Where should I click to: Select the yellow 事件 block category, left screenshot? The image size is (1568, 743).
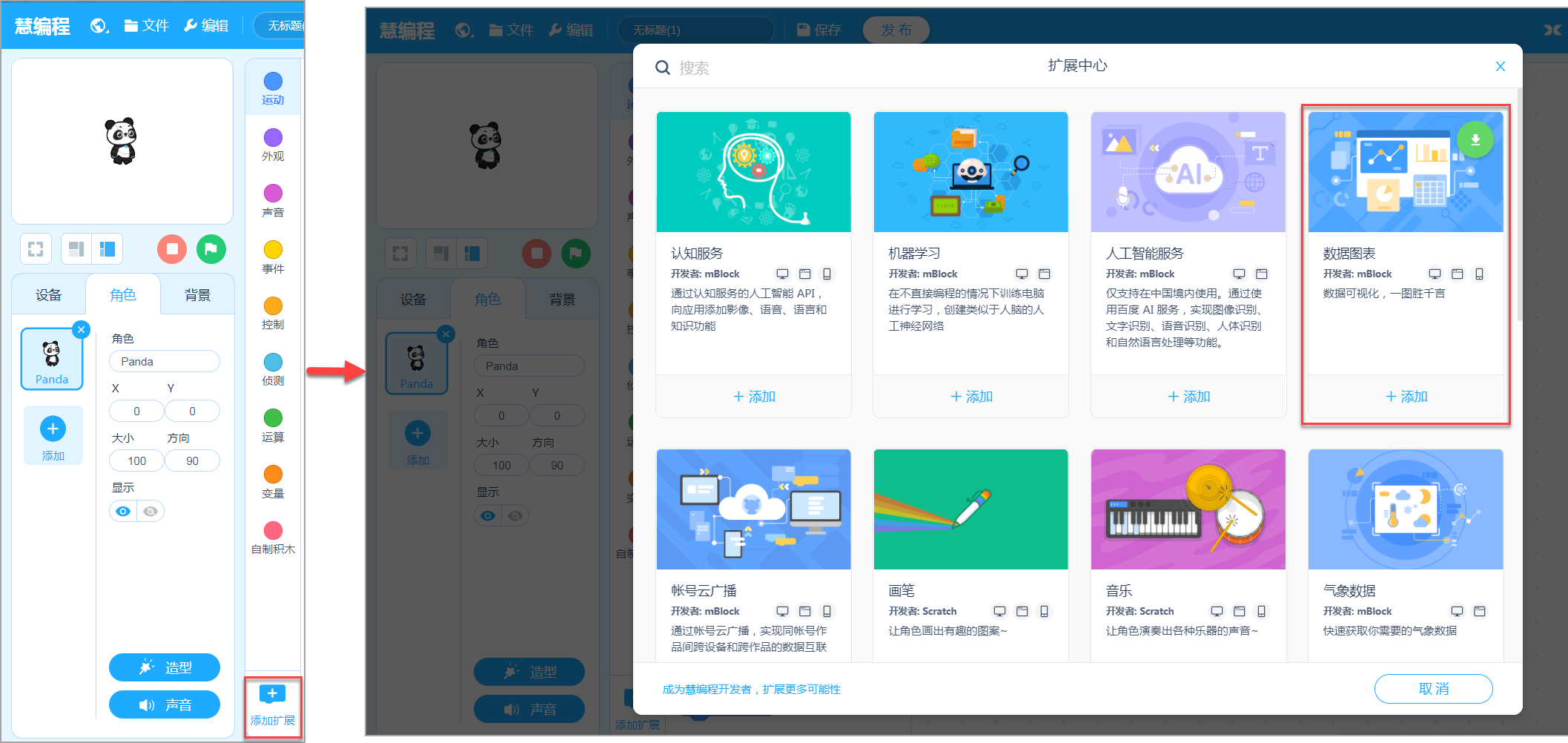pyautogui.click(x=273, y=257)
